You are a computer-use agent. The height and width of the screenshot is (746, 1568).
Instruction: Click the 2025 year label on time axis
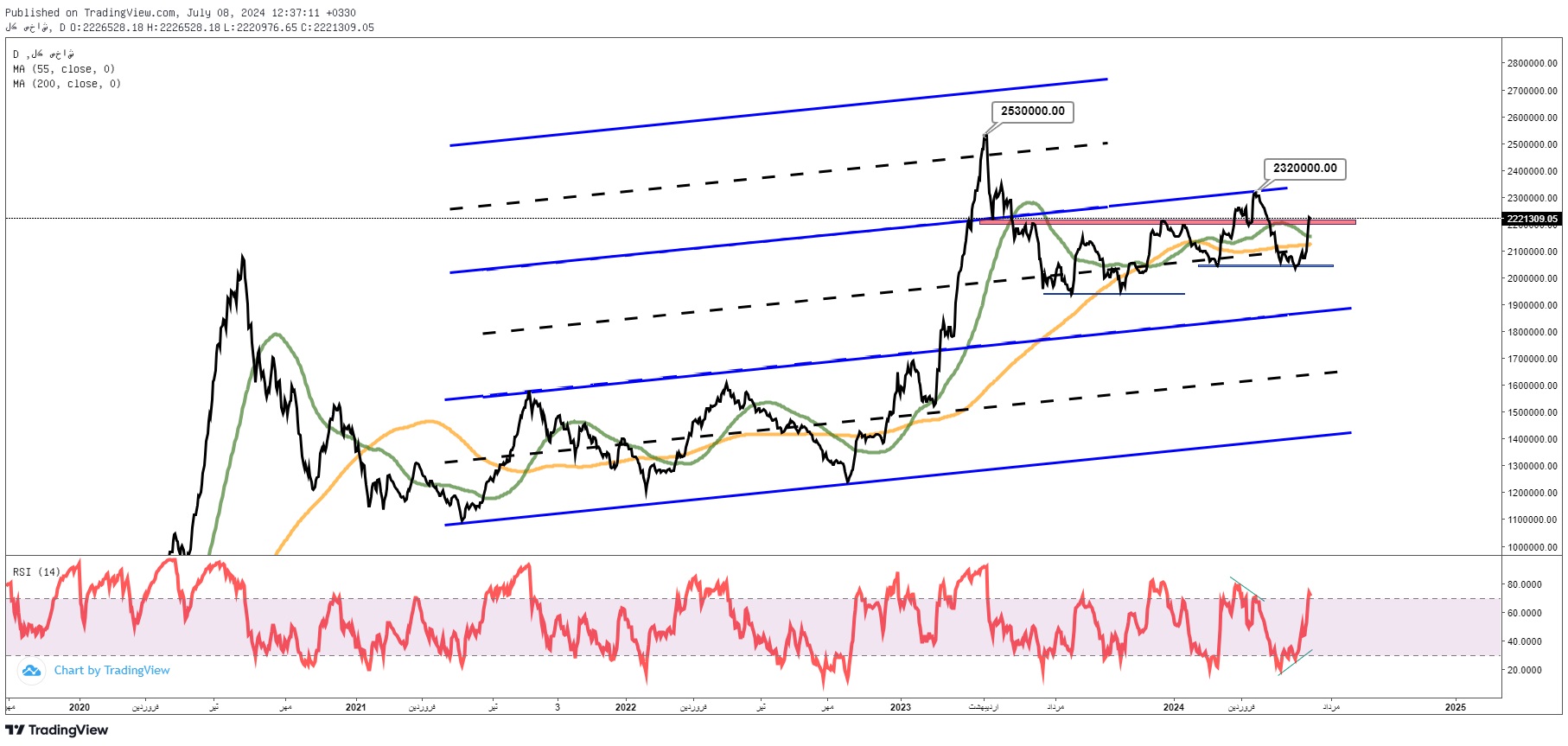(x=1456, y=707)
